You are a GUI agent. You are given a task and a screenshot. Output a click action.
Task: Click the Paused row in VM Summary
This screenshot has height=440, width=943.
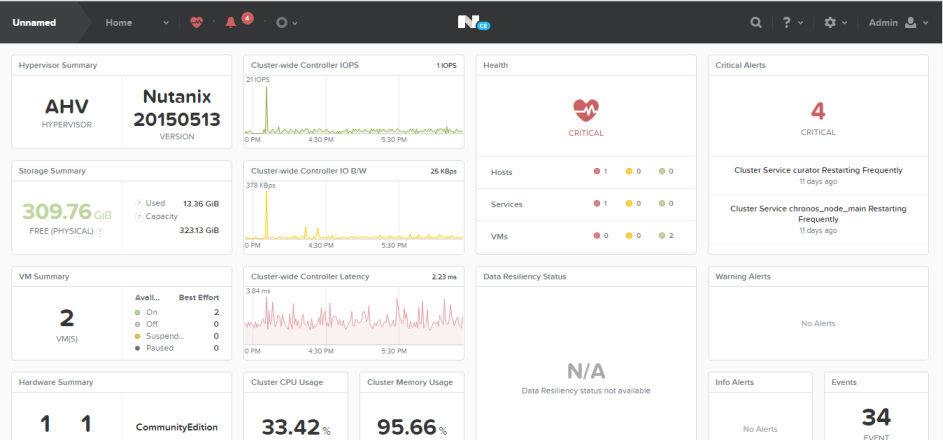[177, 348]
